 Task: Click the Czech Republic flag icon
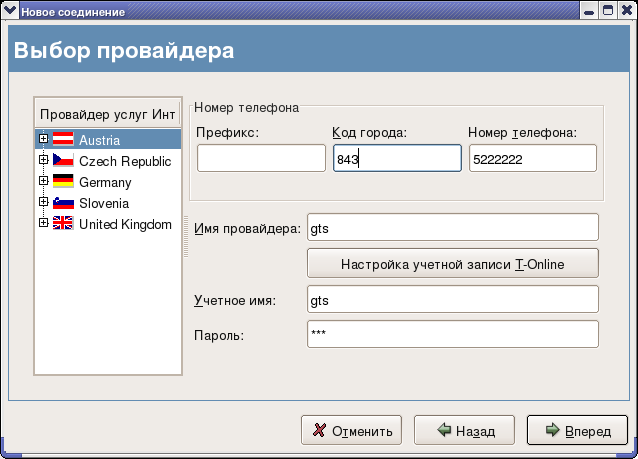[63, 160]
